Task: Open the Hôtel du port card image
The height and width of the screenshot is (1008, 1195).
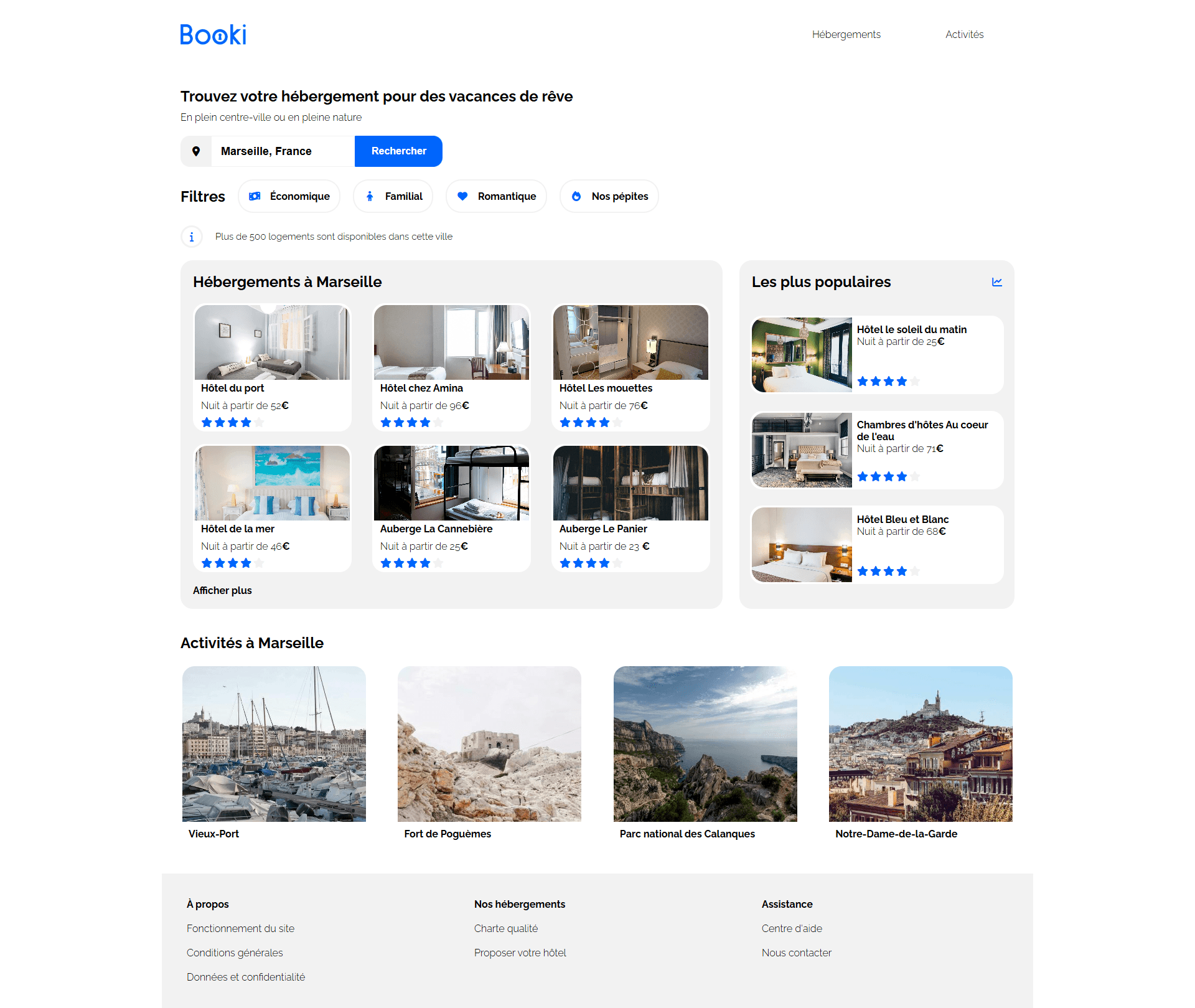Action: click(x=272, y=342)
